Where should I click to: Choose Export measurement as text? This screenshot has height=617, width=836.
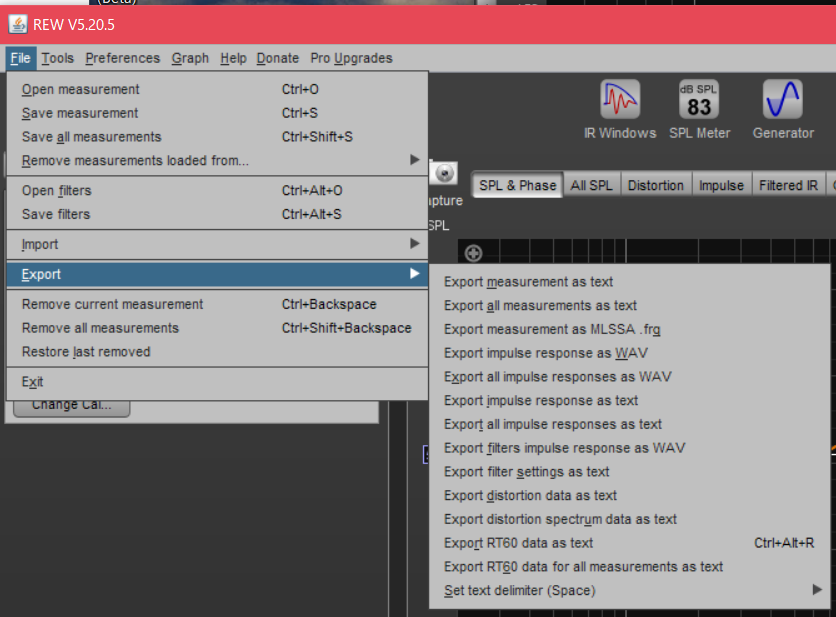tap(528, 282)
